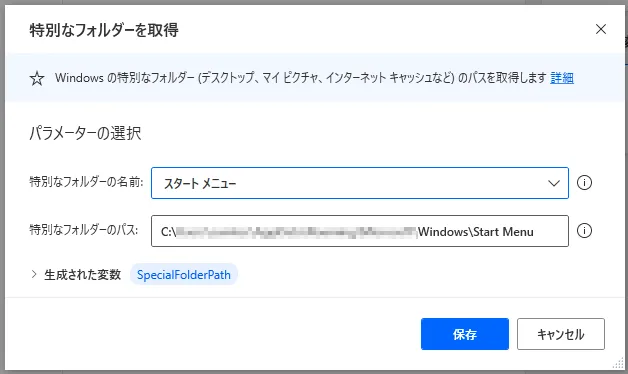Click the star icon in info banner

coord(37,78)
